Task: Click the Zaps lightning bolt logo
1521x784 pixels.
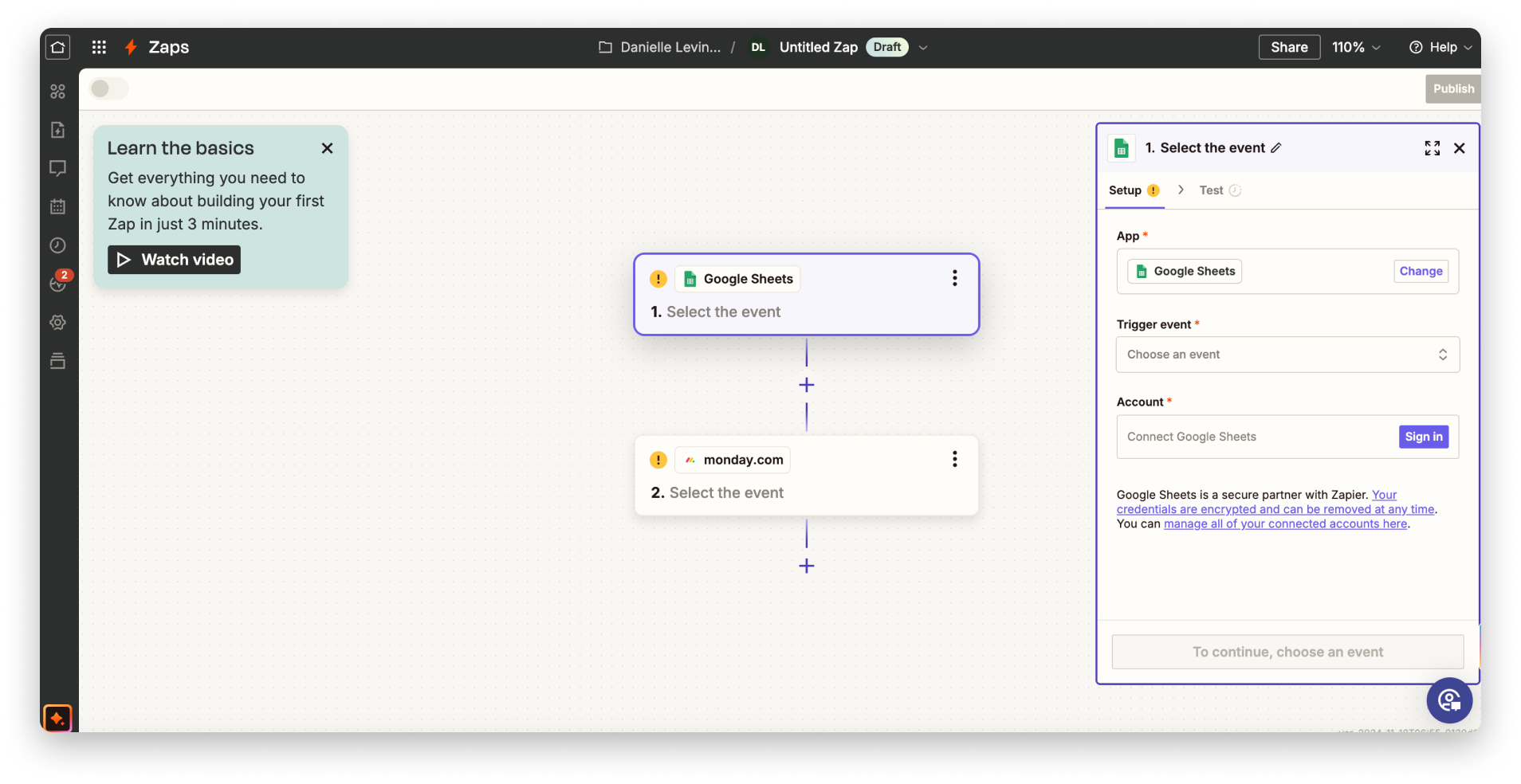Action: (131, 47)
